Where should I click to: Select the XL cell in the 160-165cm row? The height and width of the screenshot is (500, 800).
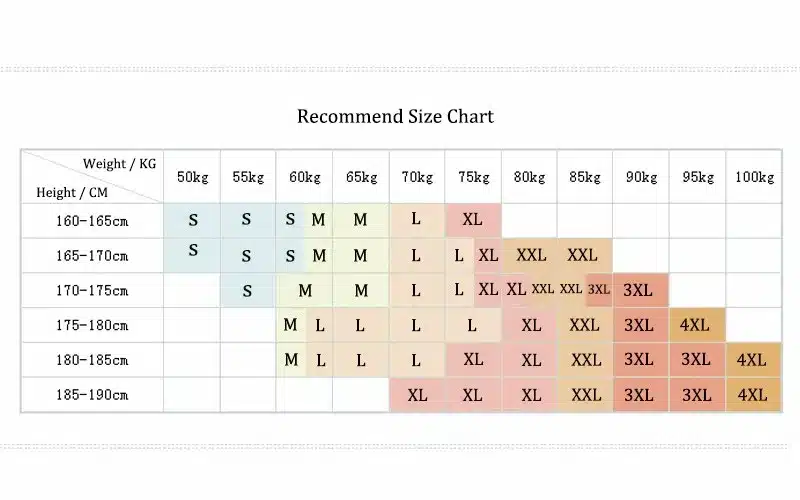tap(473, 219)
